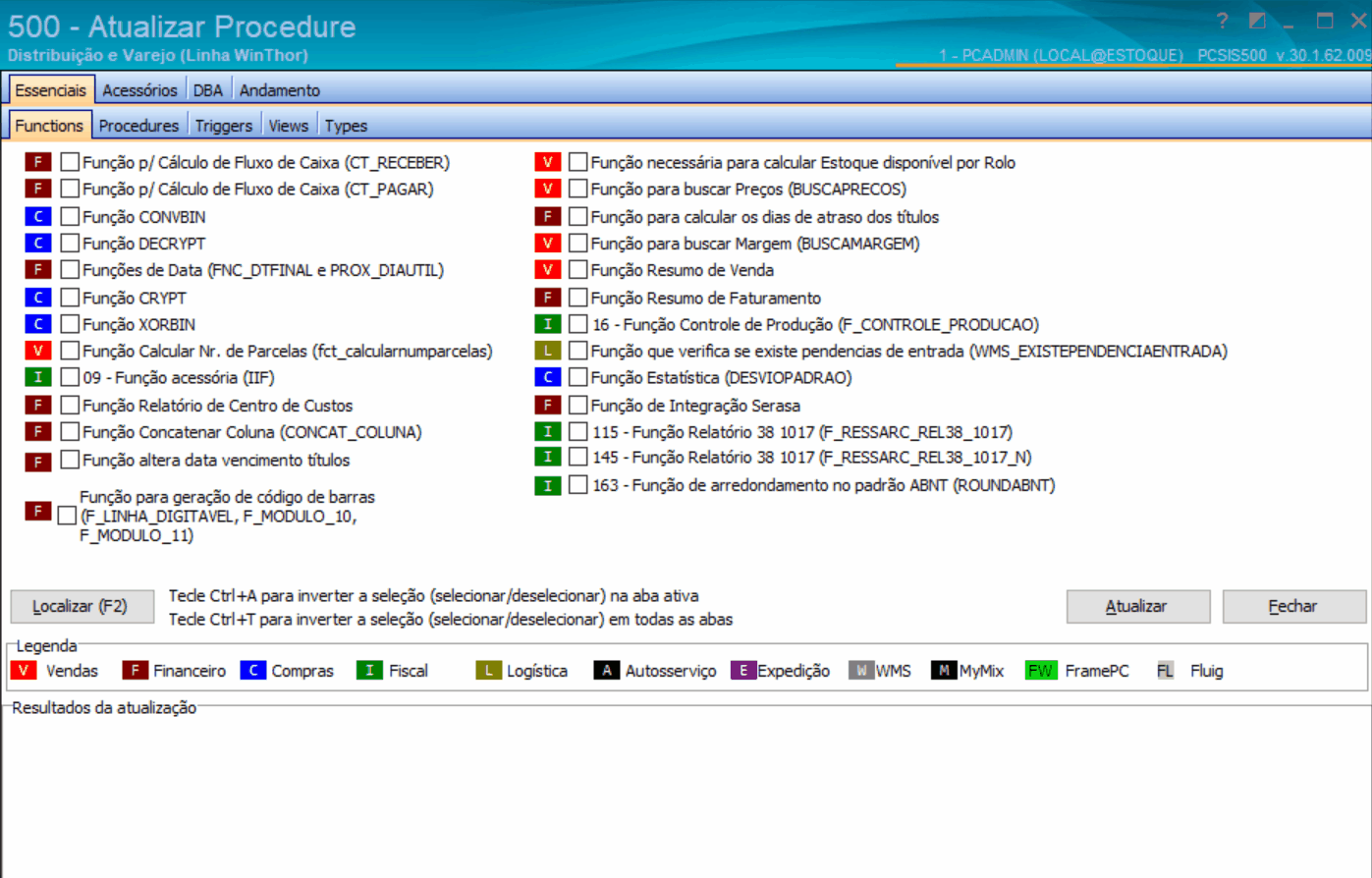
Task: Select the Functions sub-tab
Action: (x=49, y=126)
